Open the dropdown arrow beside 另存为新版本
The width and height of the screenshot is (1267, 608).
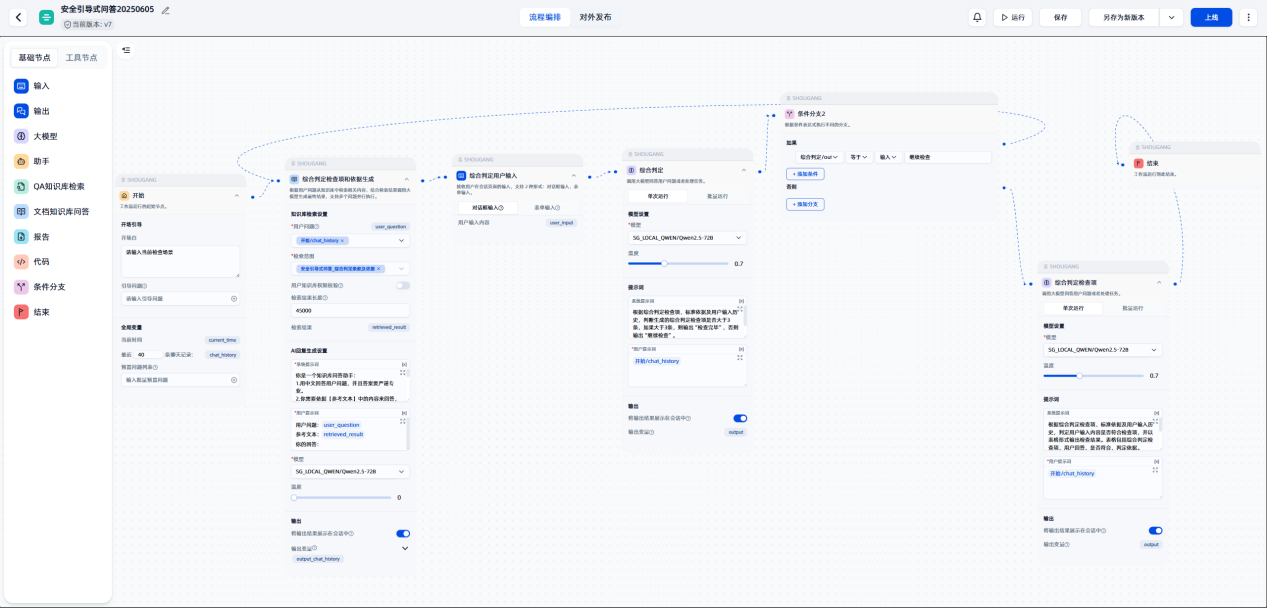pyautogui.click(x=1172, y=17)
